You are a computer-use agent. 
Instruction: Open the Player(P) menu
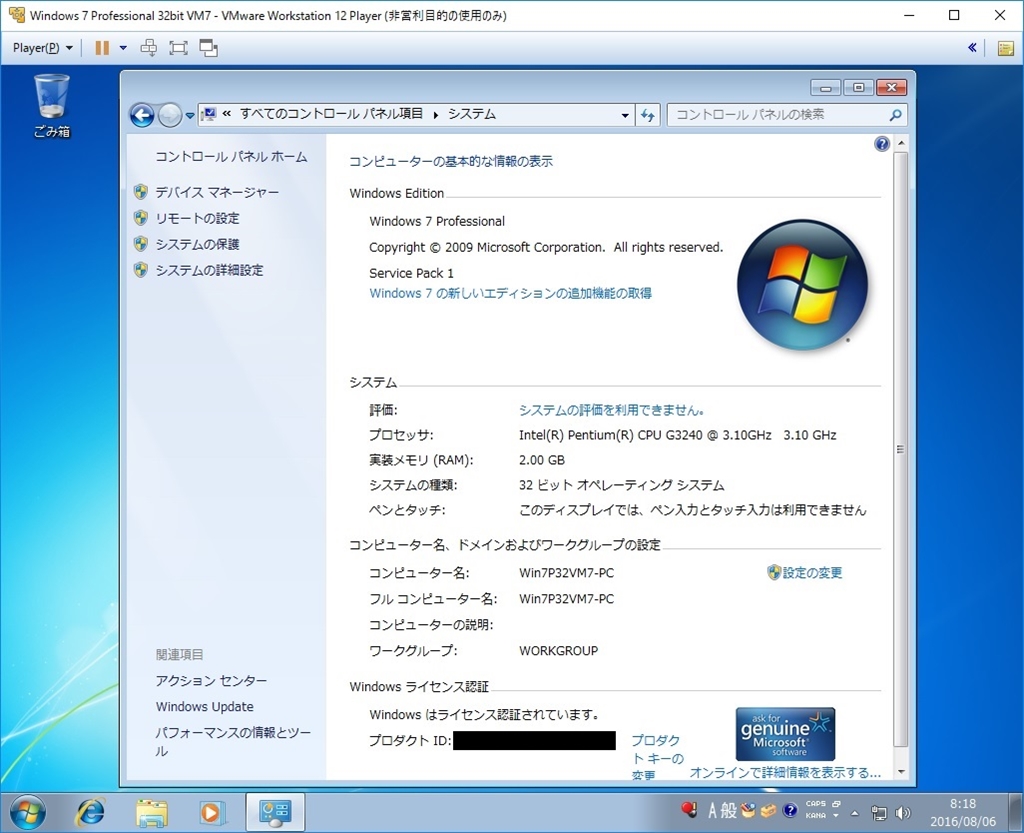click(x=42, y=48)
